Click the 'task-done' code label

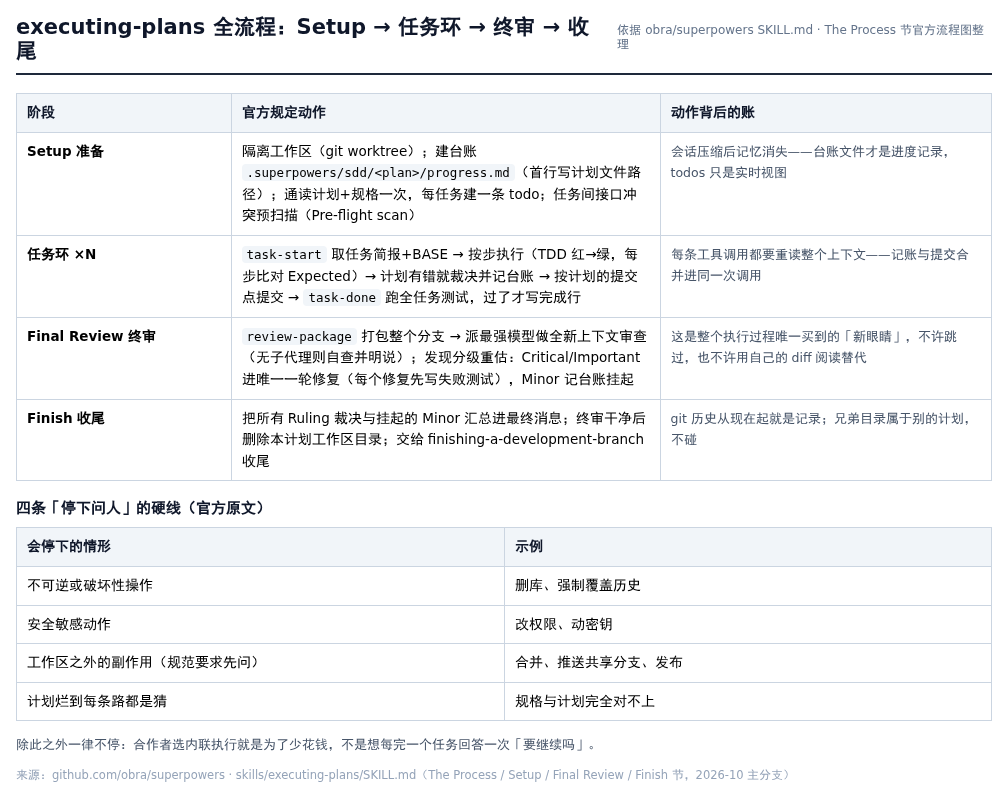pyautogui.click(x=342, y=297)
